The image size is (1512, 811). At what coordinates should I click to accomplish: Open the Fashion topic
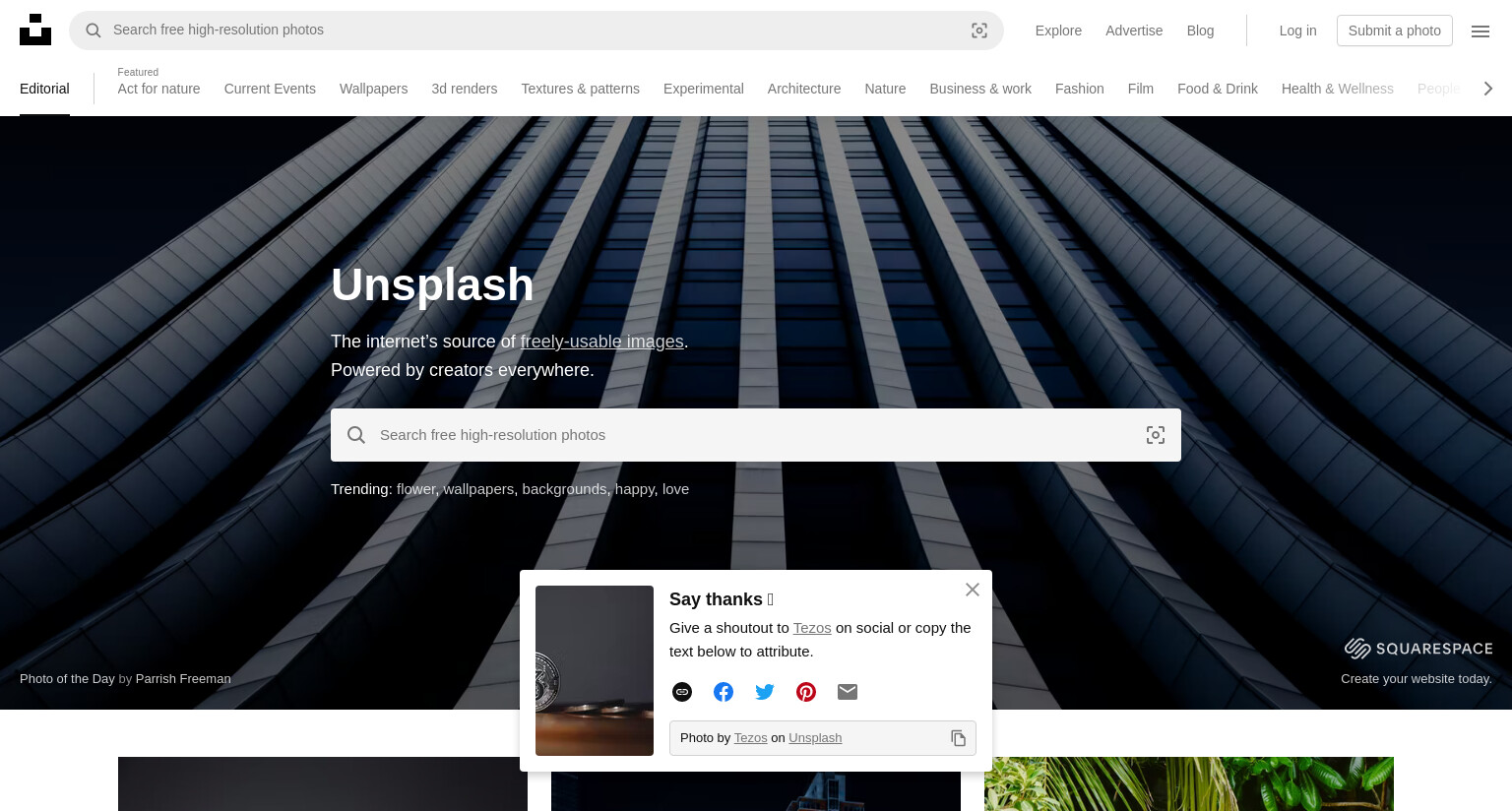1079,89
